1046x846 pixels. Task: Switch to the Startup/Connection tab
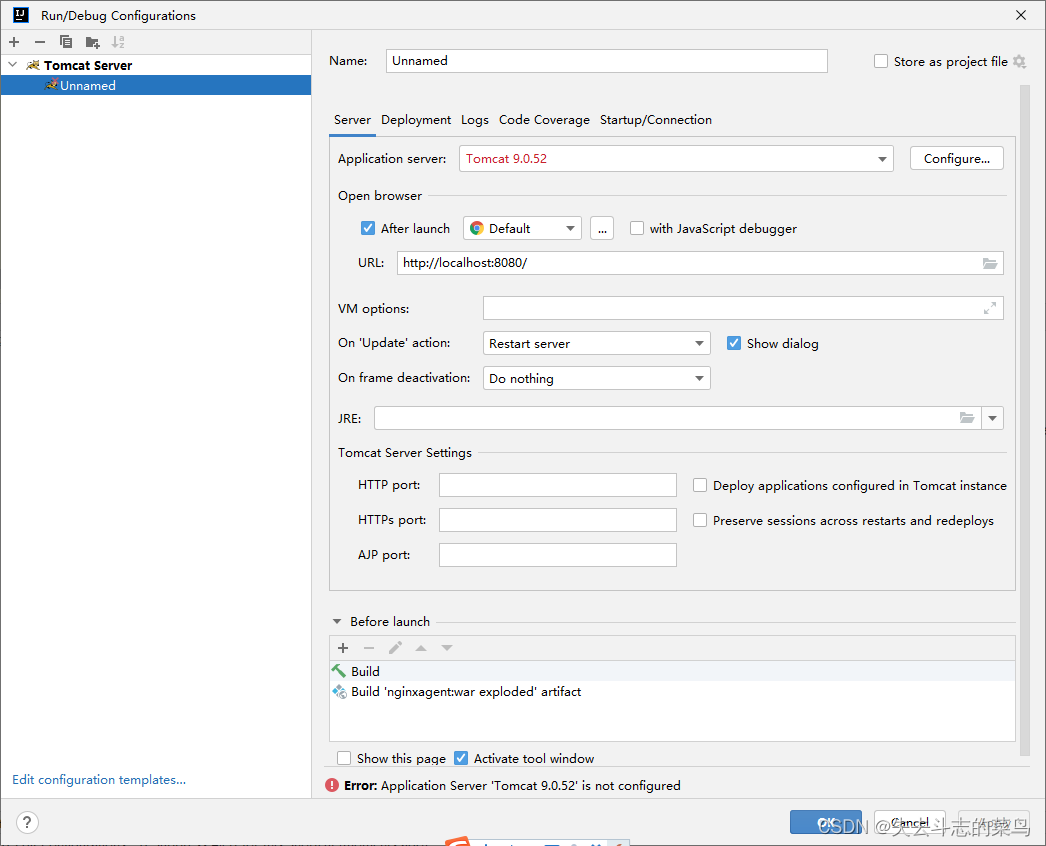[655, 119]
